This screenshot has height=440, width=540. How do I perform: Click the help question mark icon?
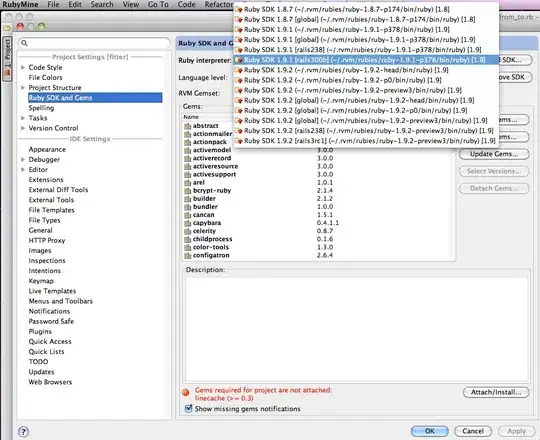point(23,431)
